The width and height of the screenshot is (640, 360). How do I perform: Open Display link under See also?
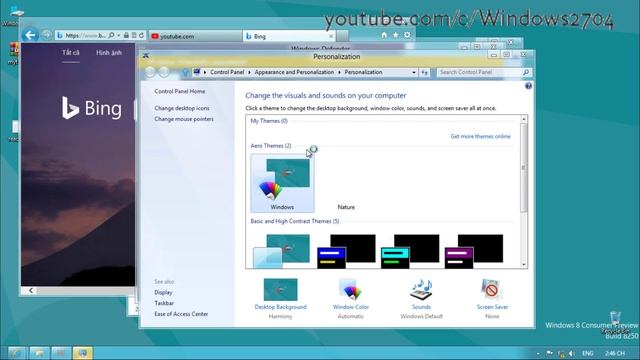[x=163, y=293]
